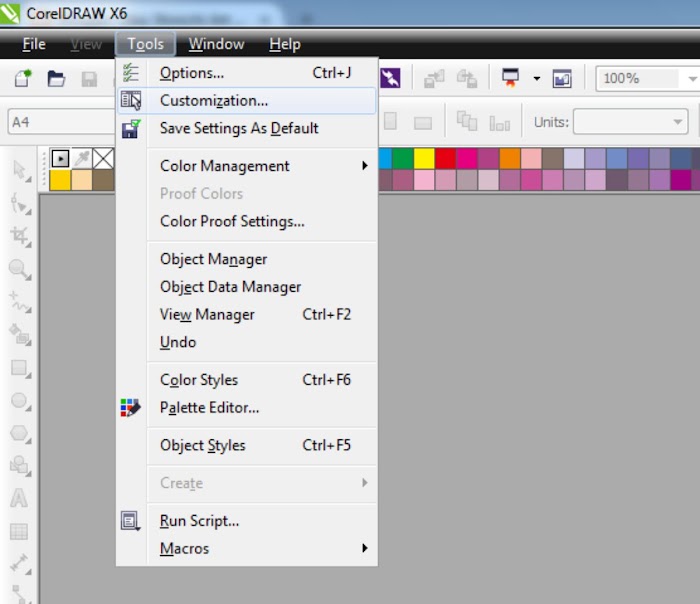Open the Help menu

tap(285, 44)
